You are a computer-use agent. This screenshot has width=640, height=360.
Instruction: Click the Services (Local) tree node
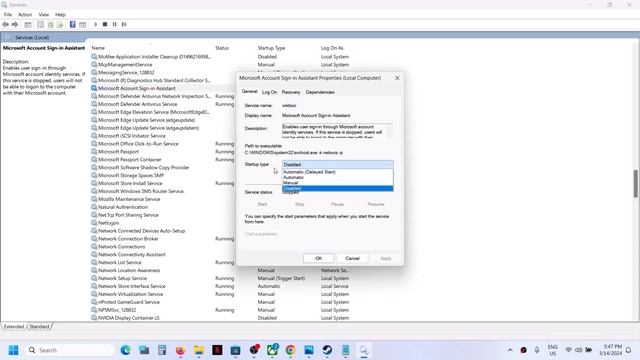[x=32, y=38]
